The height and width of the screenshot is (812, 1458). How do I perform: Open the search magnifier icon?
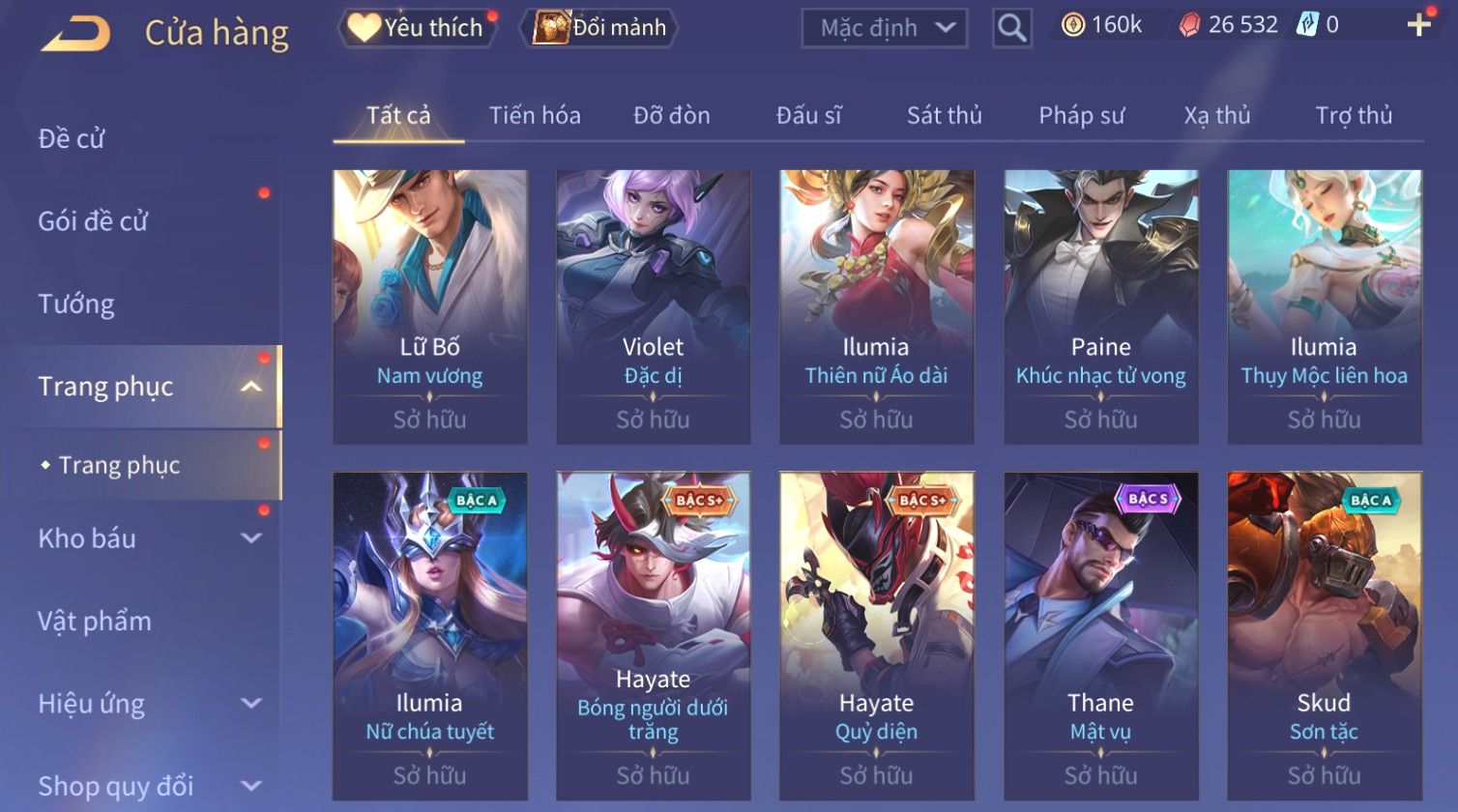pyautogui.click(x=1011, y=28)
